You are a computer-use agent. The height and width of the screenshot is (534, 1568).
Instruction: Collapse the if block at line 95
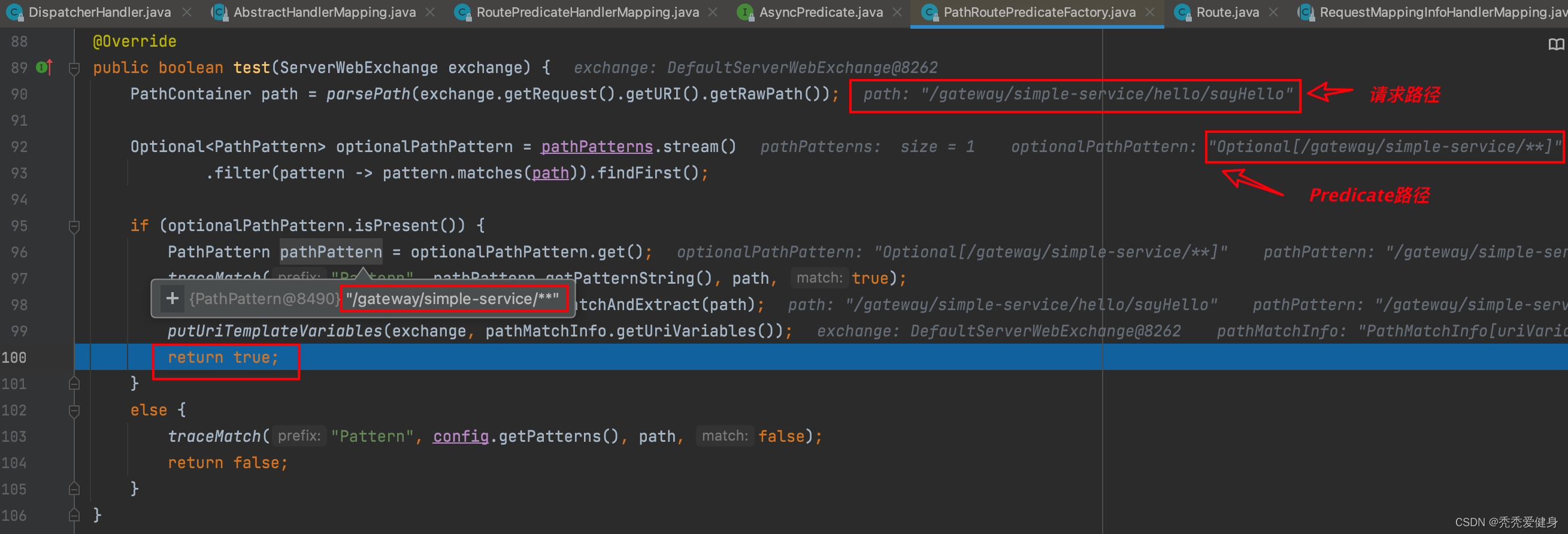click(x=74, y=226)
